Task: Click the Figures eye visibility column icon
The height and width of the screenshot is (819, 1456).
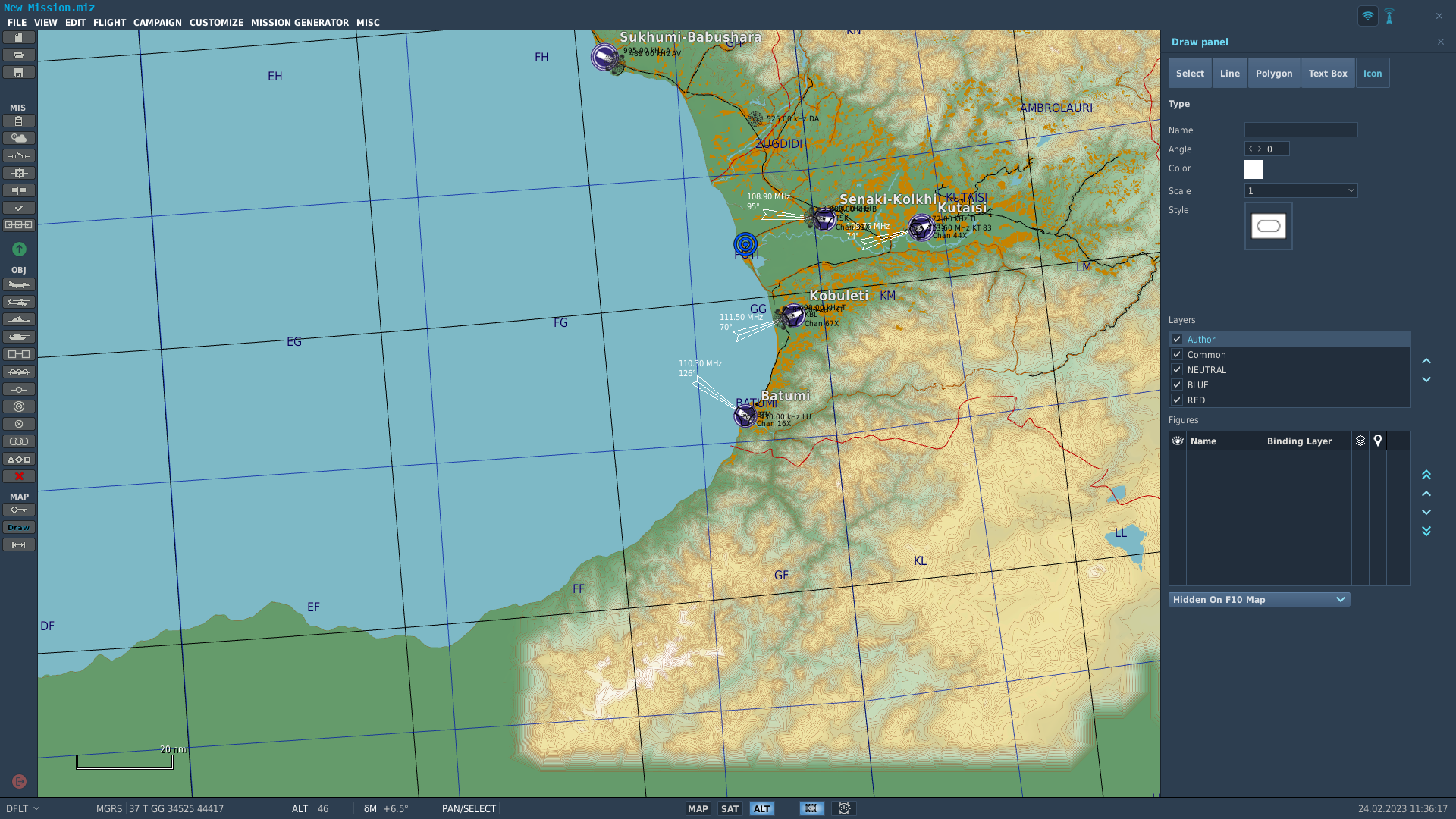Action: (x=1178, y=441)
